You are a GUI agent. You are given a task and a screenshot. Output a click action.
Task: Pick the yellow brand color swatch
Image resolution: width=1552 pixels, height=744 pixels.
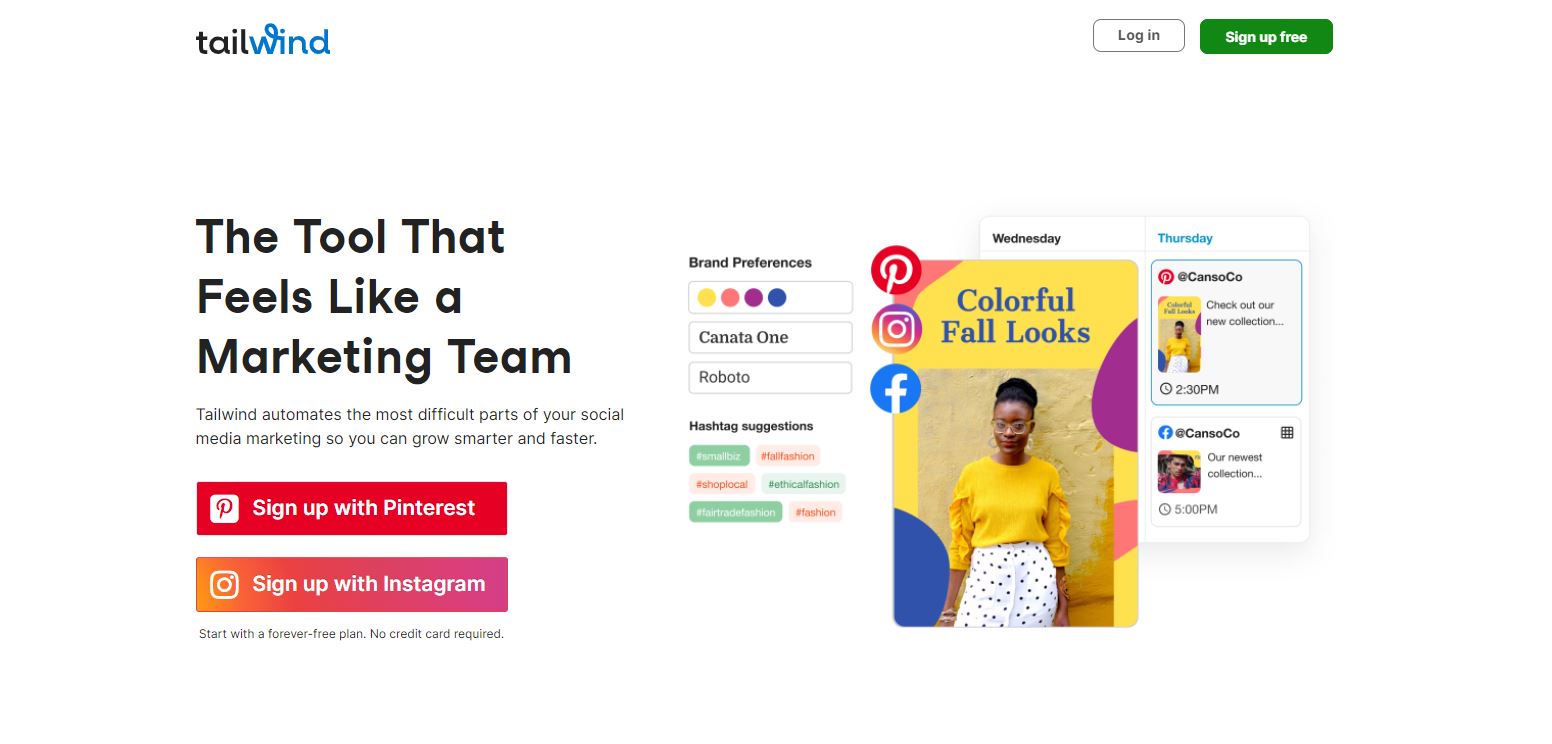[x=706, y=297]
